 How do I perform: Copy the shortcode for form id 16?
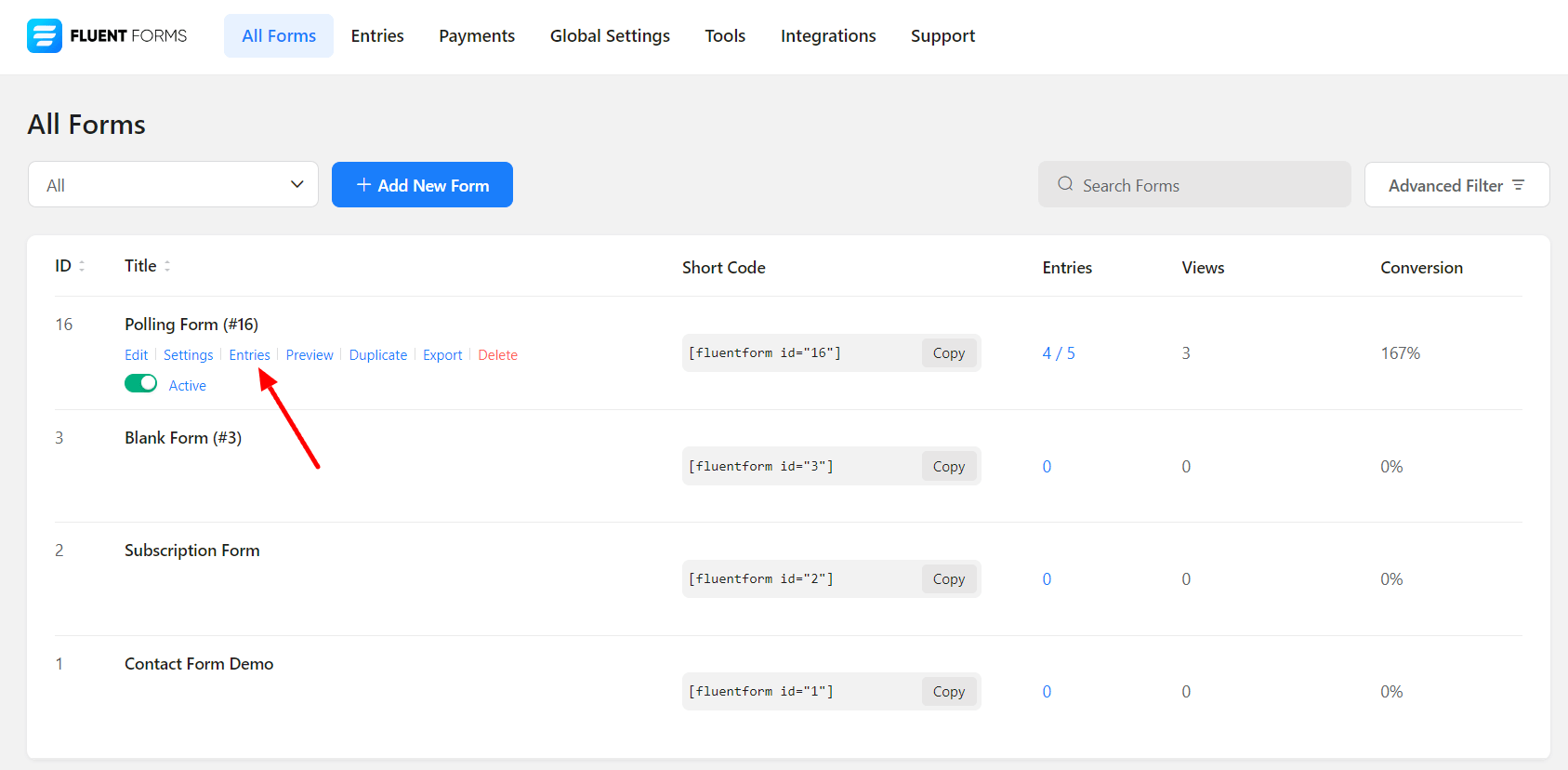[x=948, y=353]
